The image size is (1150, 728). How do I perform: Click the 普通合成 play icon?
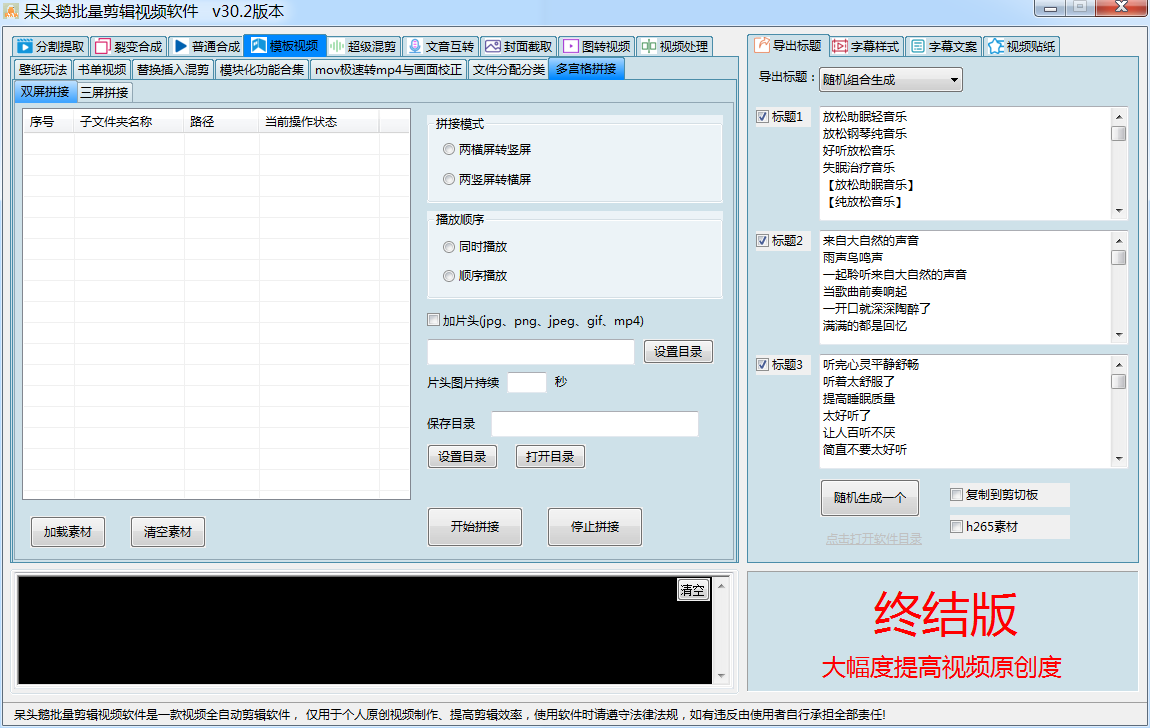pos(180,46)
